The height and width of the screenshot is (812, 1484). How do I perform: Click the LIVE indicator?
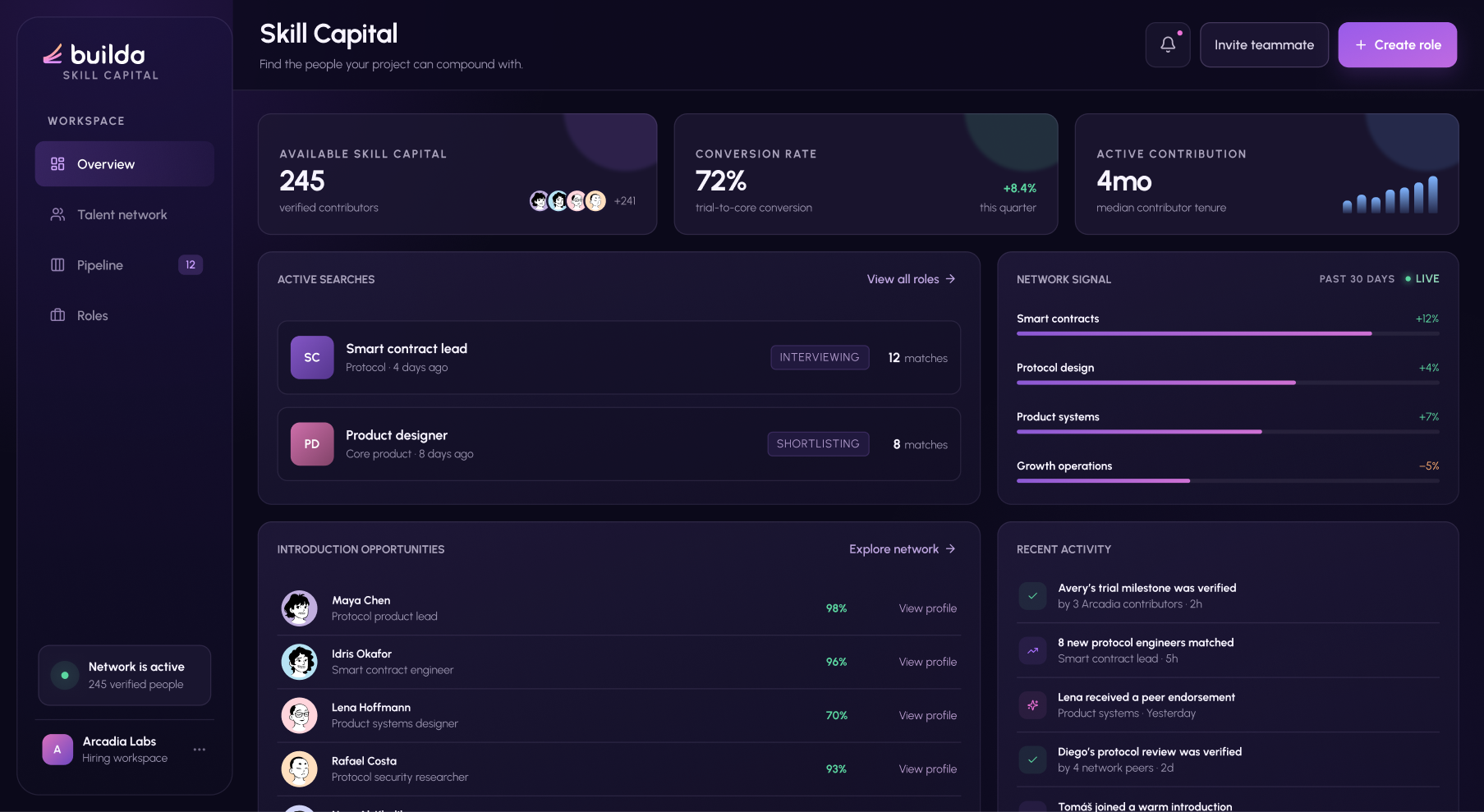(1422, 279)
